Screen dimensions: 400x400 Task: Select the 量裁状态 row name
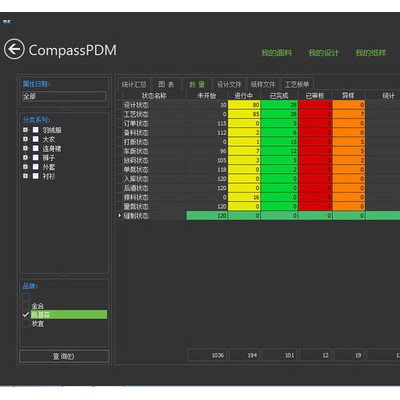pyautogui.click(x=136, y=207)
